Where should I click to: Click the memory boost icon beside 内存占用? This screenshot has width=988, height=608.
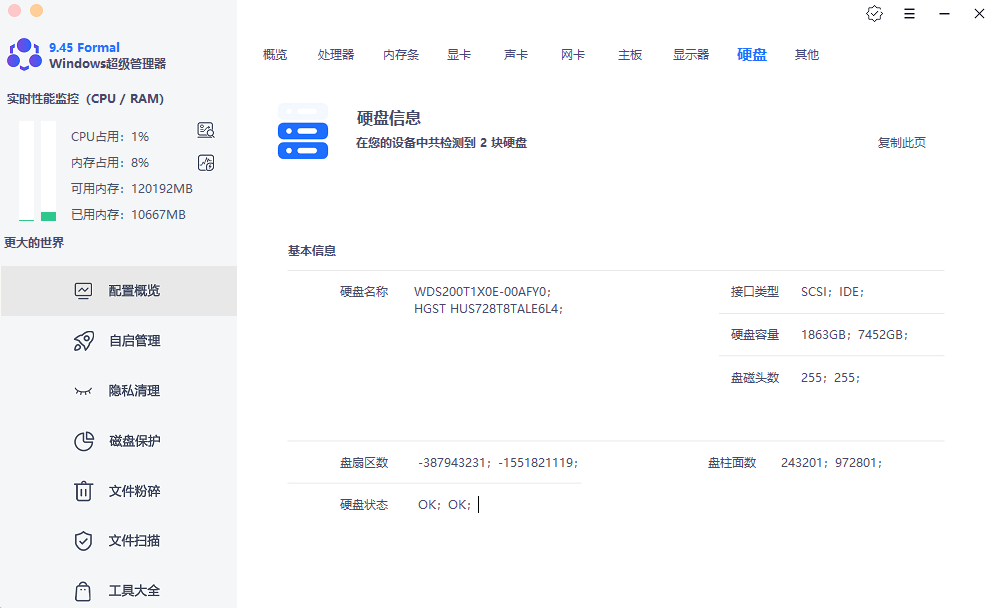(x=206, y=162)
